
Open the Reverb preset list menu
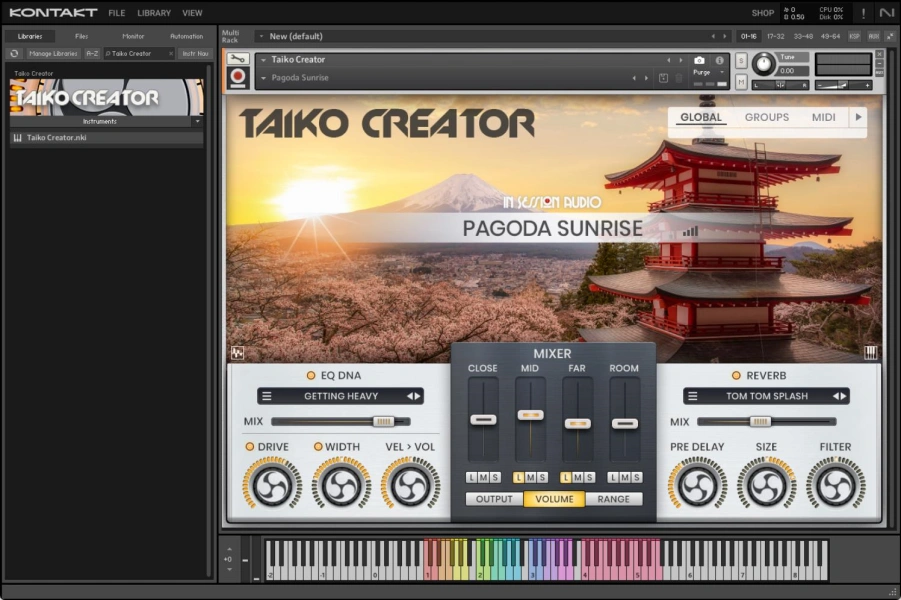pos(692,396)
